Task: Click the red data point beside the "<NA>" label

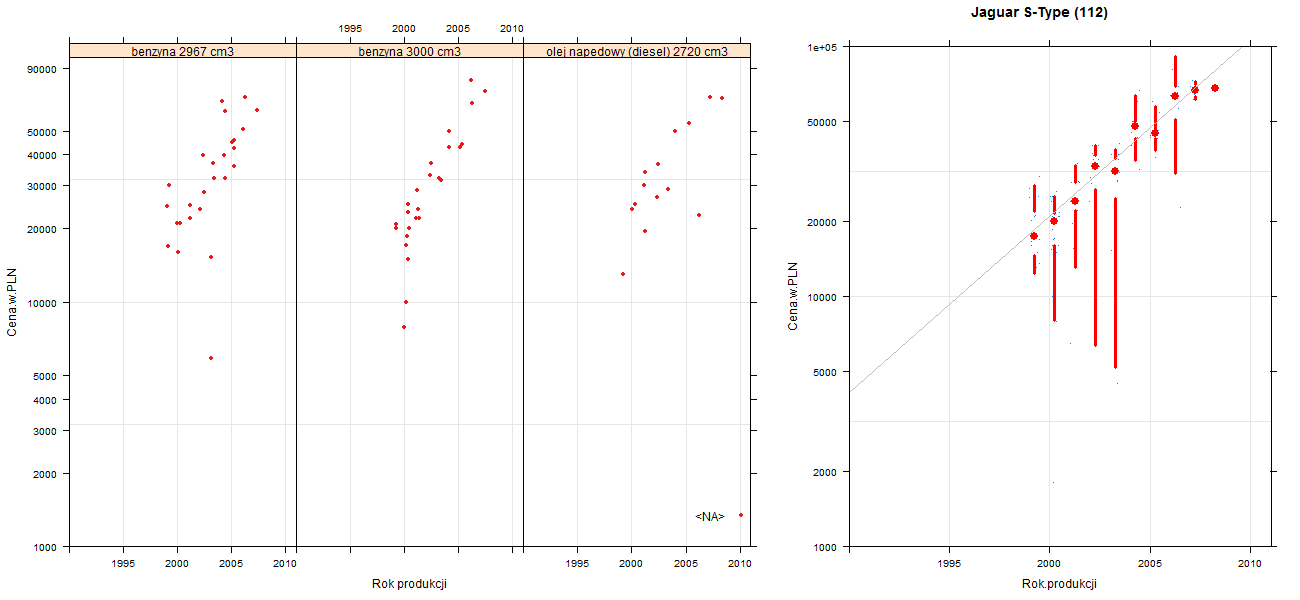Action: click(x=741, y=515)
